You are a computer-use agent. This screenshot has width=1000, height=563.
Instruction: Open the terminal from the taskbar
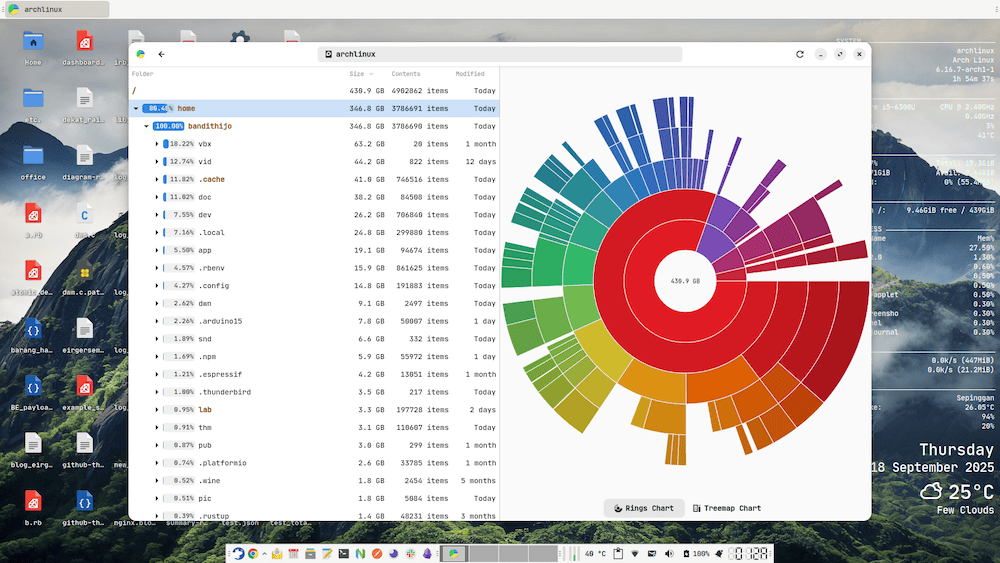(x=343, y=553)
